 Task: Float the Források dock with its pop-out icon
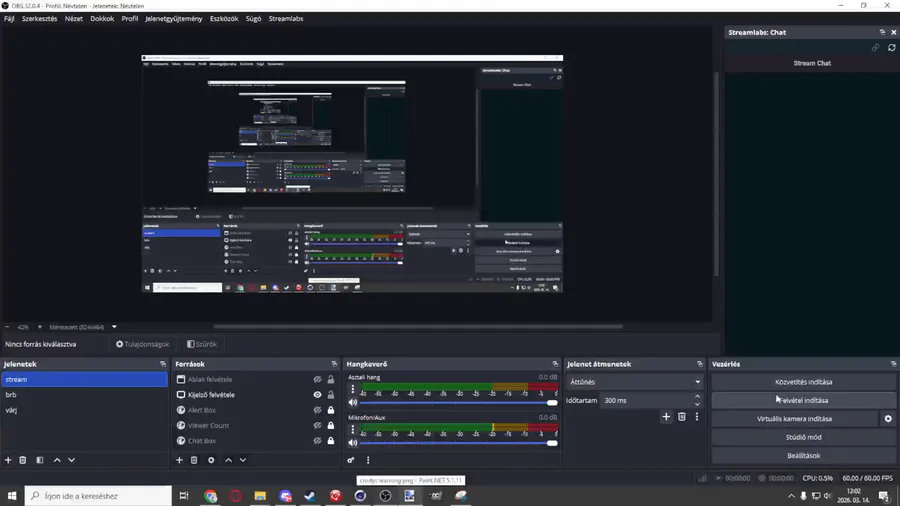(x=334, y=364)
